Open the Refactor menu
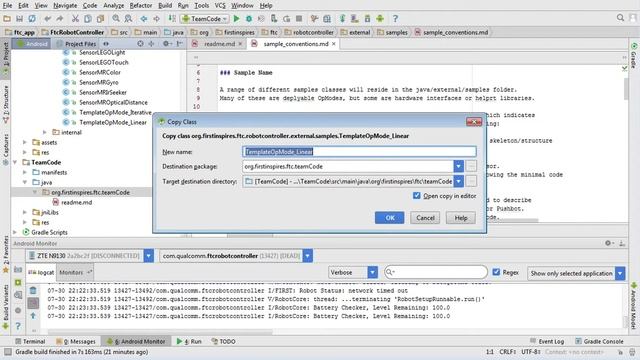Screen dimensions: 640x360 click(x=140, y=5)
